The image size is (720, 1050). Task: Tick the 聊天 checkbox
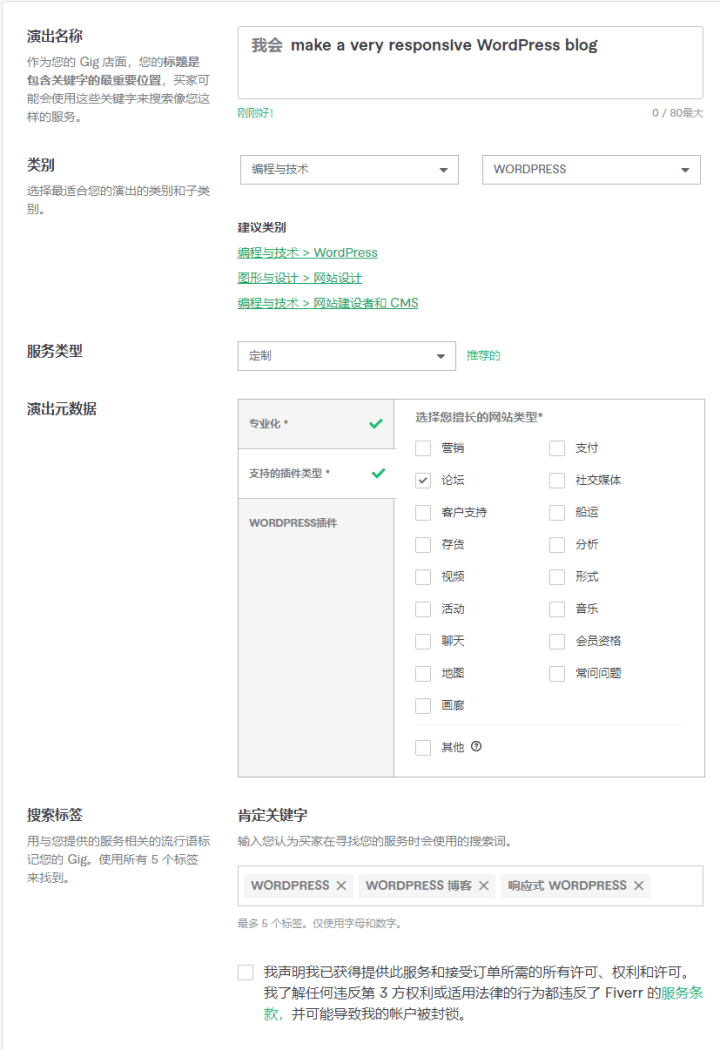coord(423,641)
